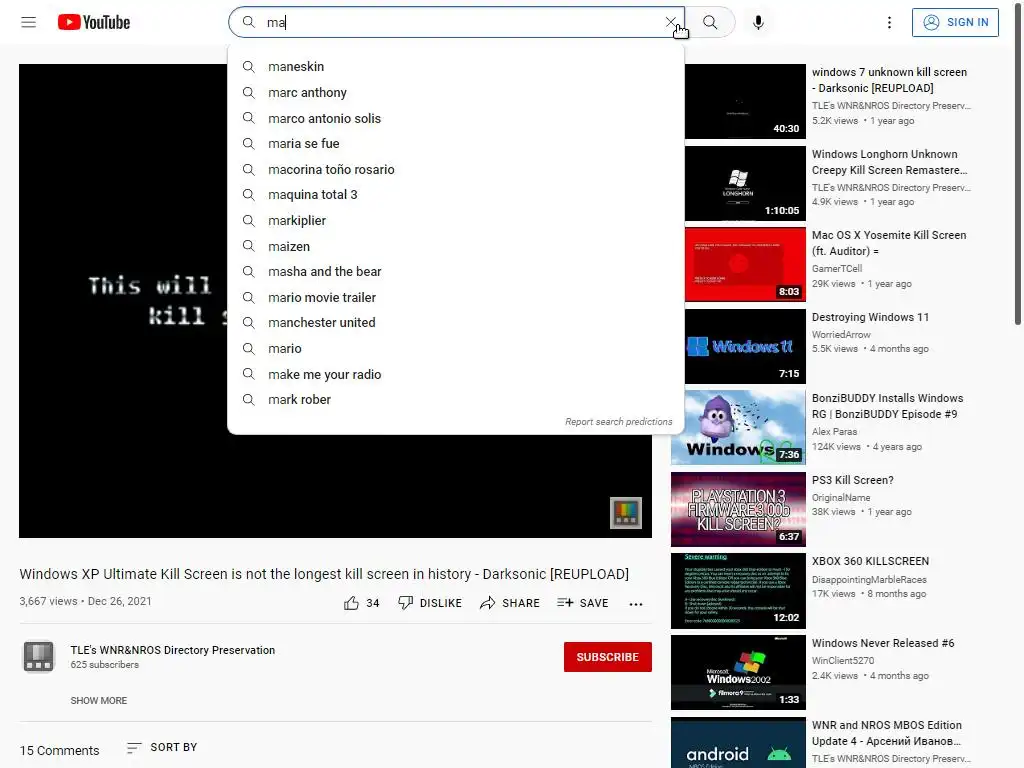Open 'TLE's WNR&NROS Directory Preservation' channel name

(172, 650)
